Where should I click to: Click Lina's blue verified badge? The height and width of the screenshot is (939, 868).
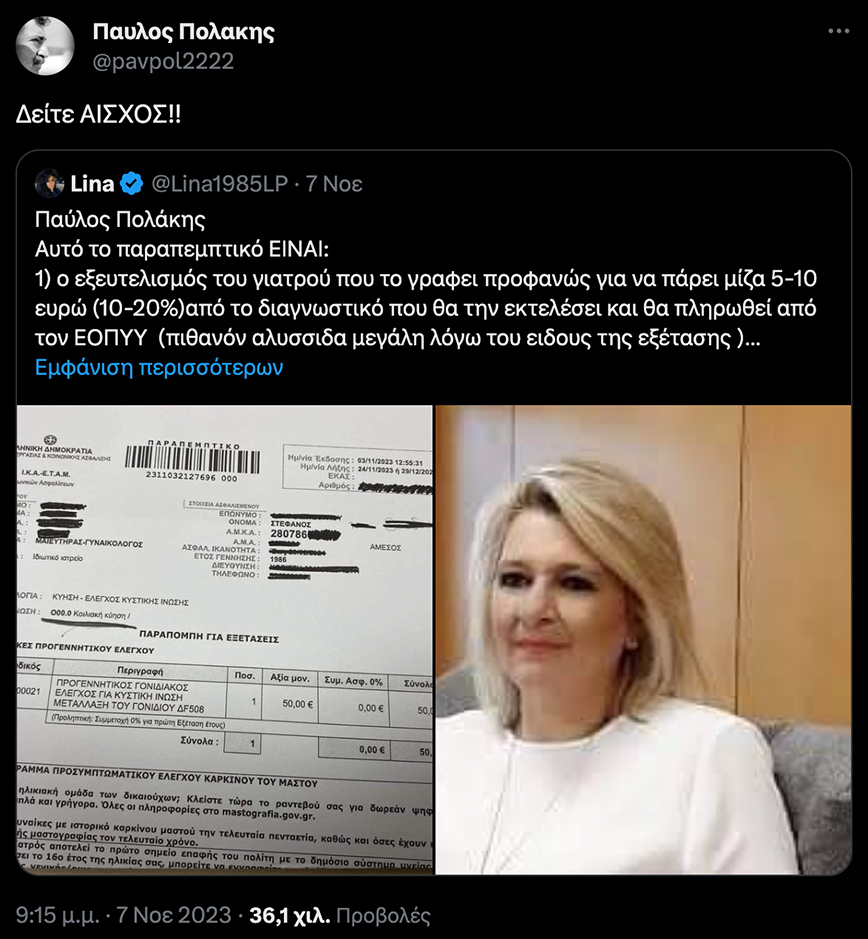point(132,183)
